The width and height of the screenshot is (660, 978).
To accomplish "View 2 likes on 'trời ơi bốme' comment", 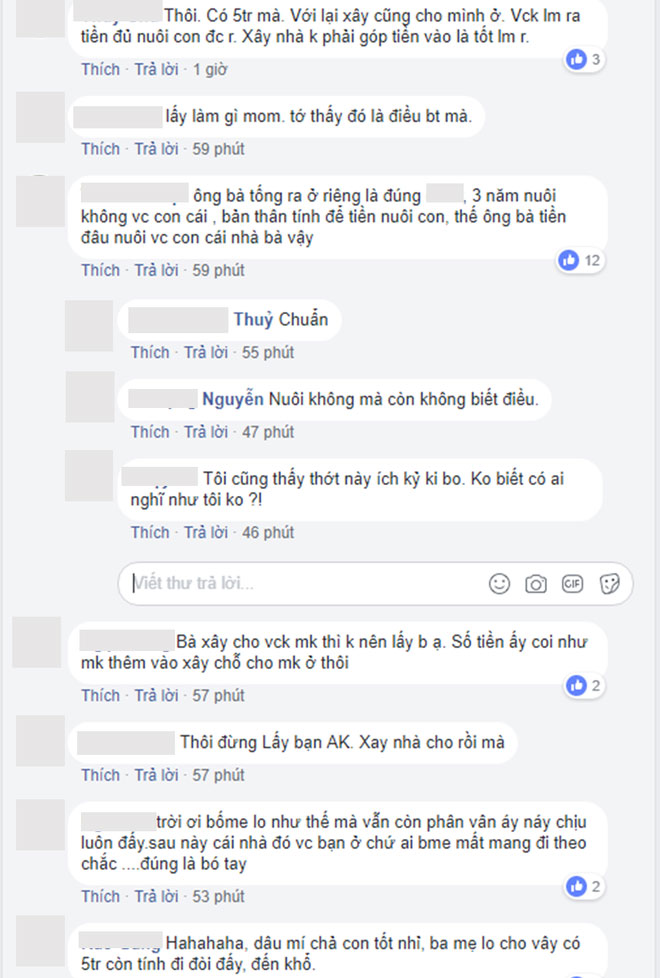I will click(x=585, y=886).
